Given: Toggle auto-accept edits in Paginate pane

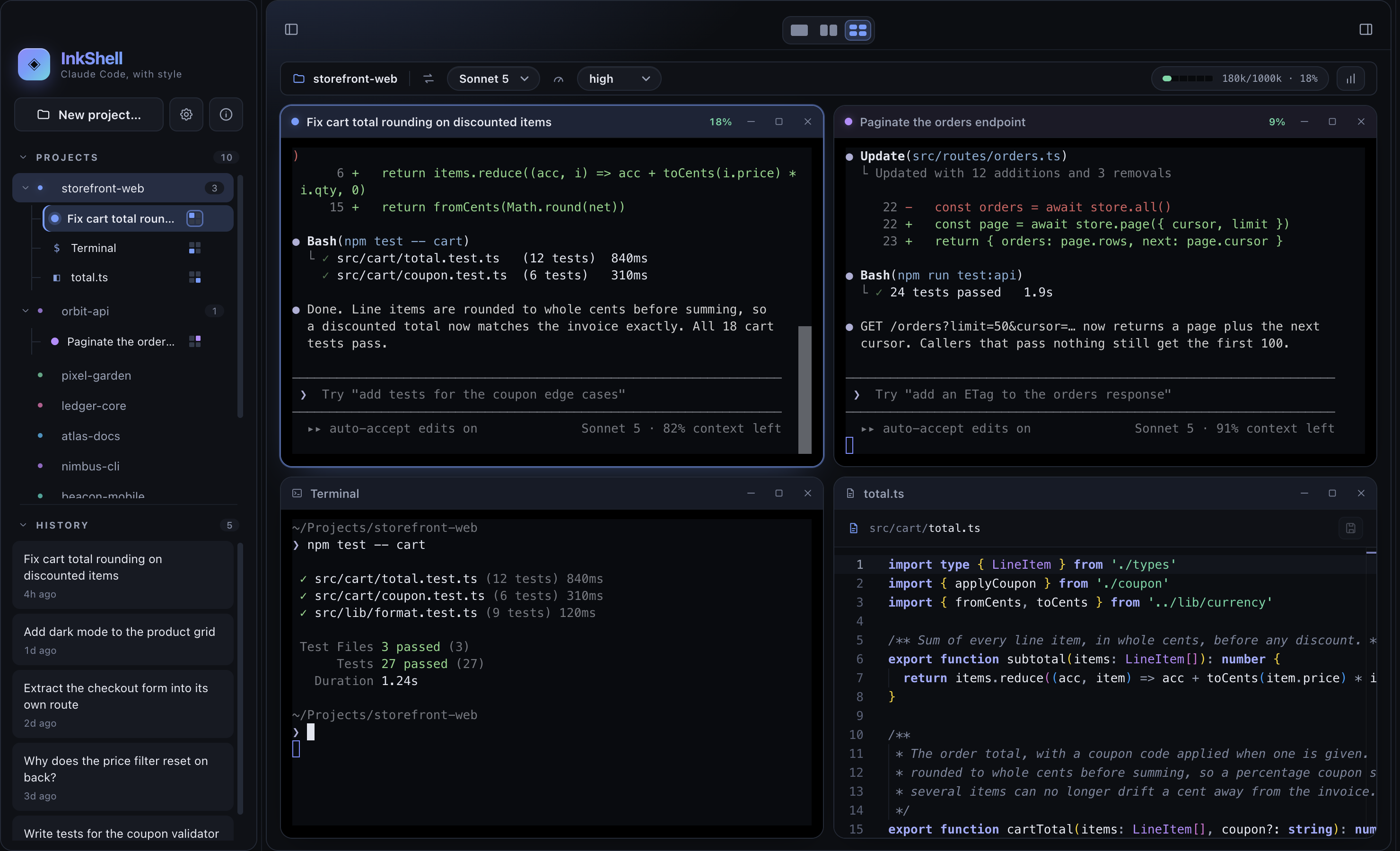Looking at the screenshot, I should click(x=945, y=428).
